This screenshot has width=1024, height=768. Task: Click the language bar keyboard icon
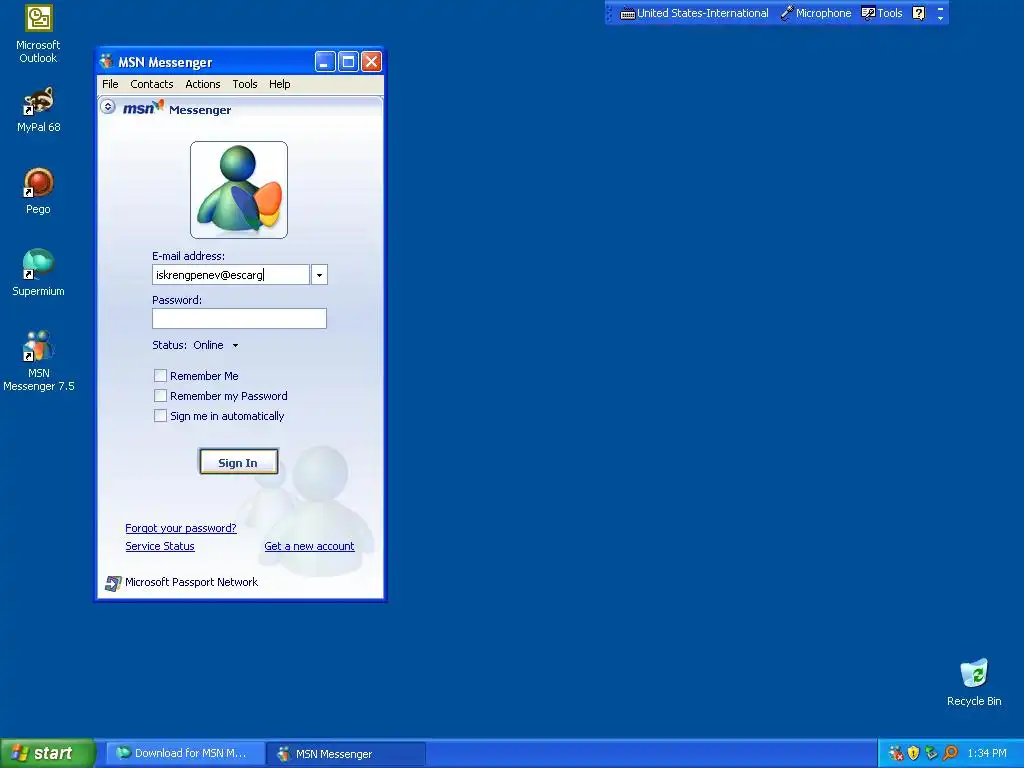click(628, 14)
